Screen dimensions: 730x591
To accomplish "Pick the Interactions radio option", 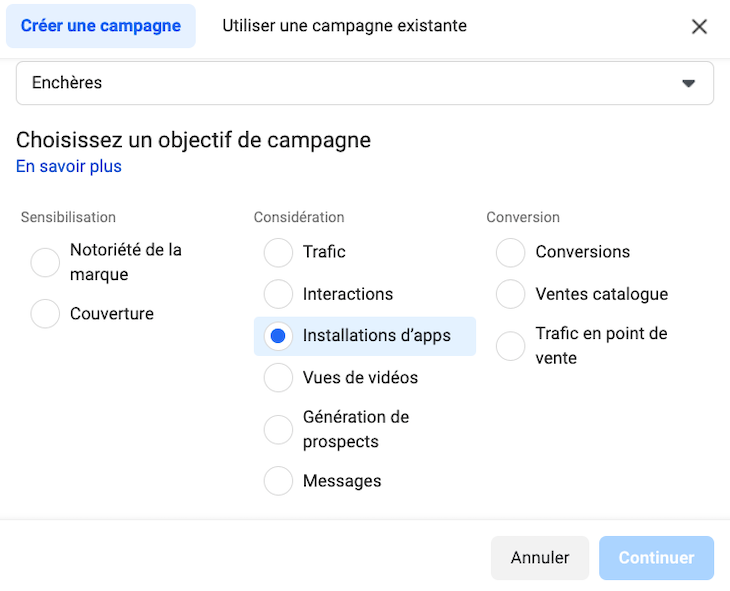I will 278,294.
